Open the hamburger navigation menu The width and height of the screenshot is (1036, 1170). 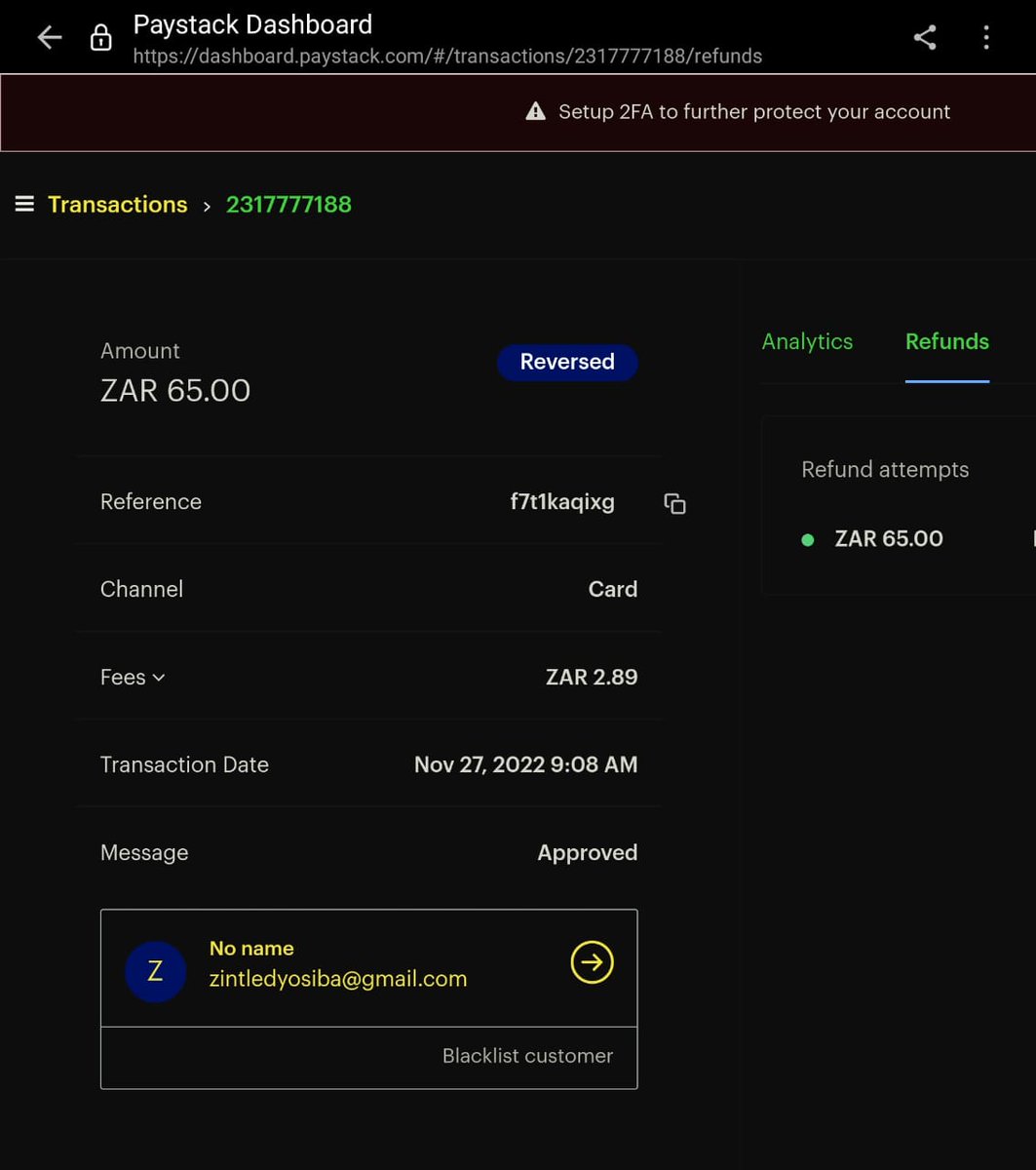(24, 204)
